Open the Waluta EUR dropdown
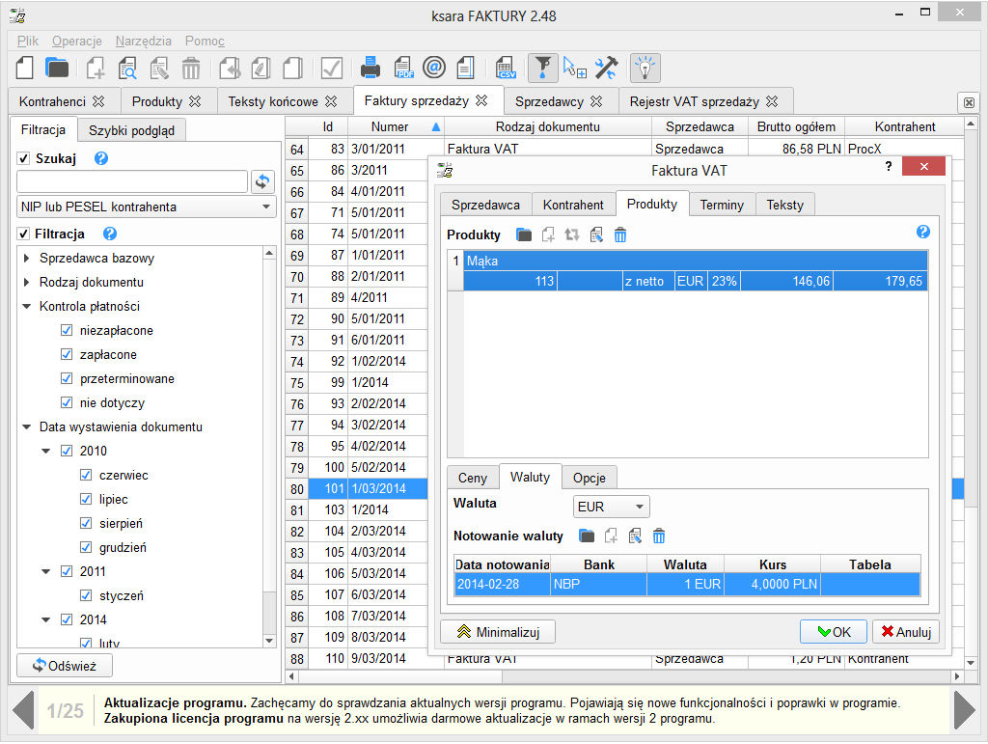 click(x=611, y=506)
